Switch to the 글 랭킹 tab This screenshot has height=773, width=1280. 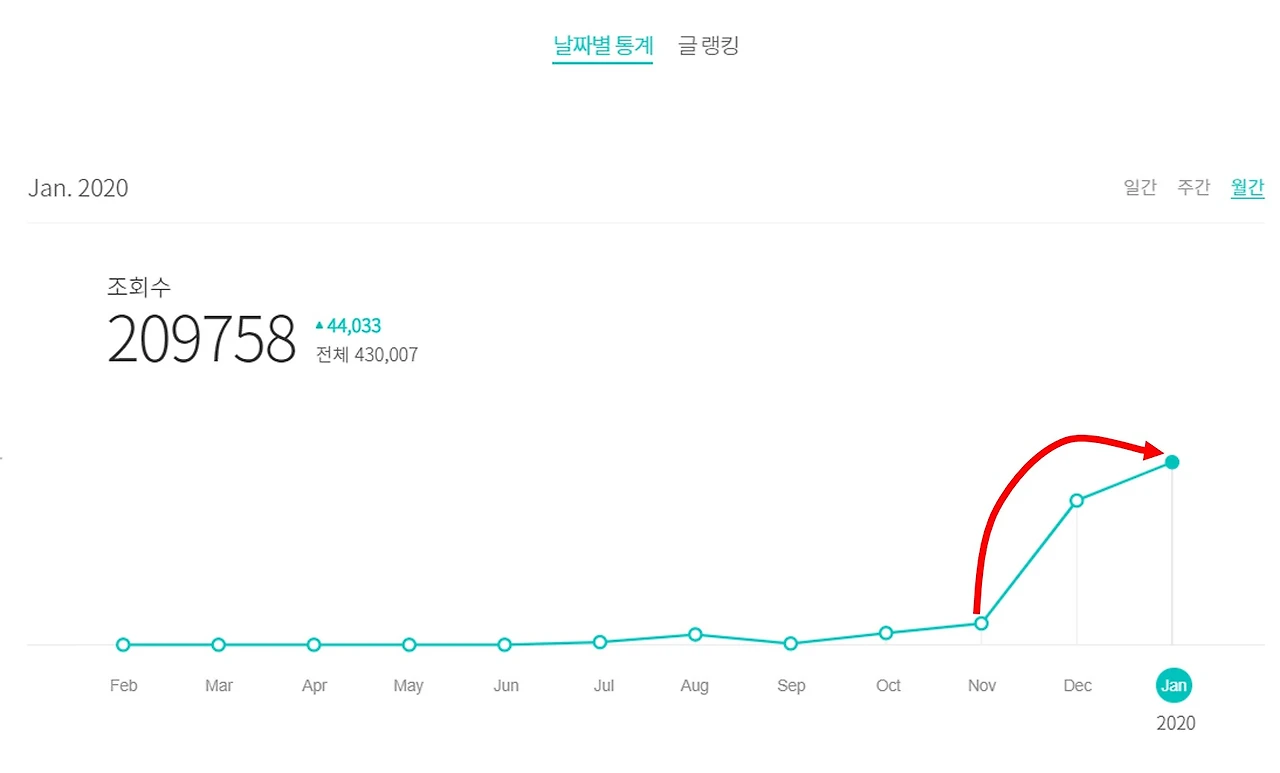[708, 45]
